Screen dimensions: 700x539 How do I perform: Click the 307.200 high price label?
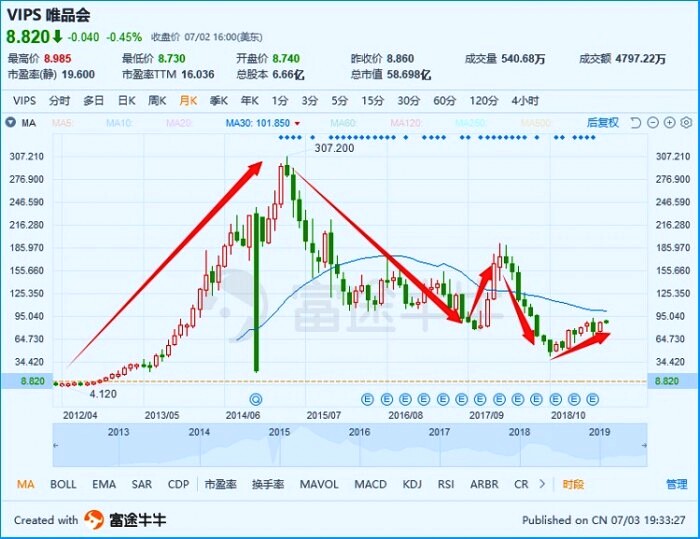tap(334, 148)
